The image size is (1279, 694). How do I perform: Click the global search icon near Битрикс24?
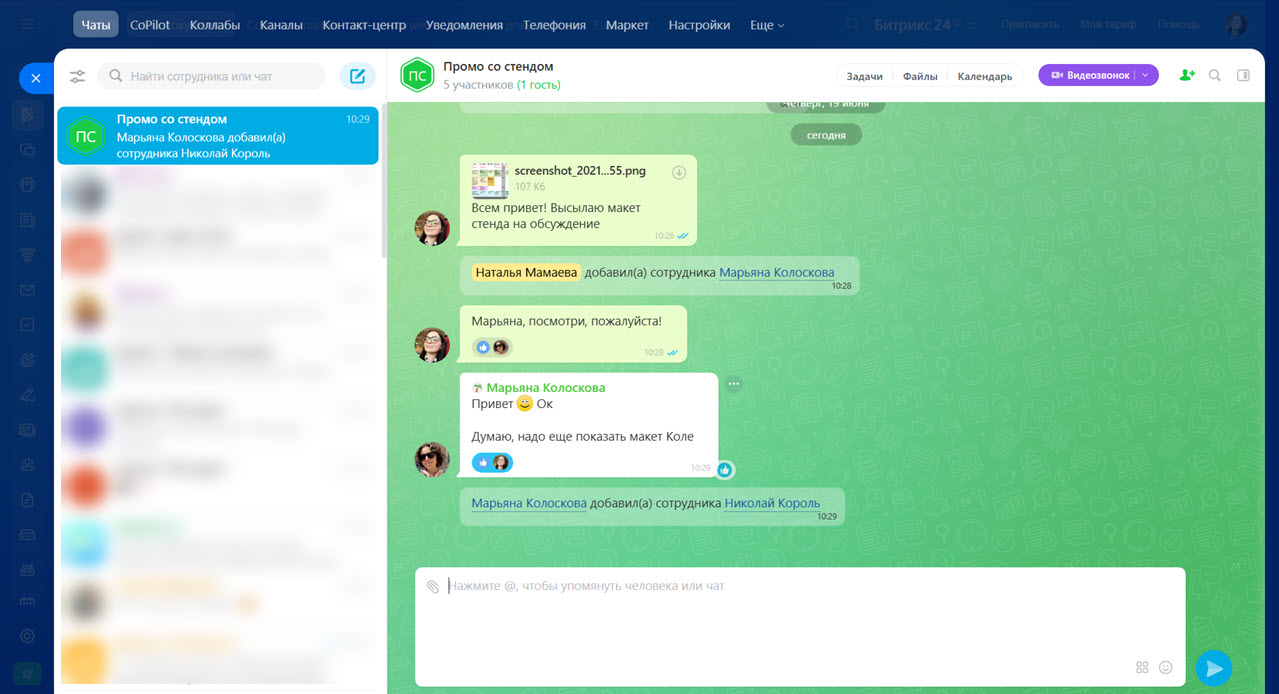coord(853,24)
